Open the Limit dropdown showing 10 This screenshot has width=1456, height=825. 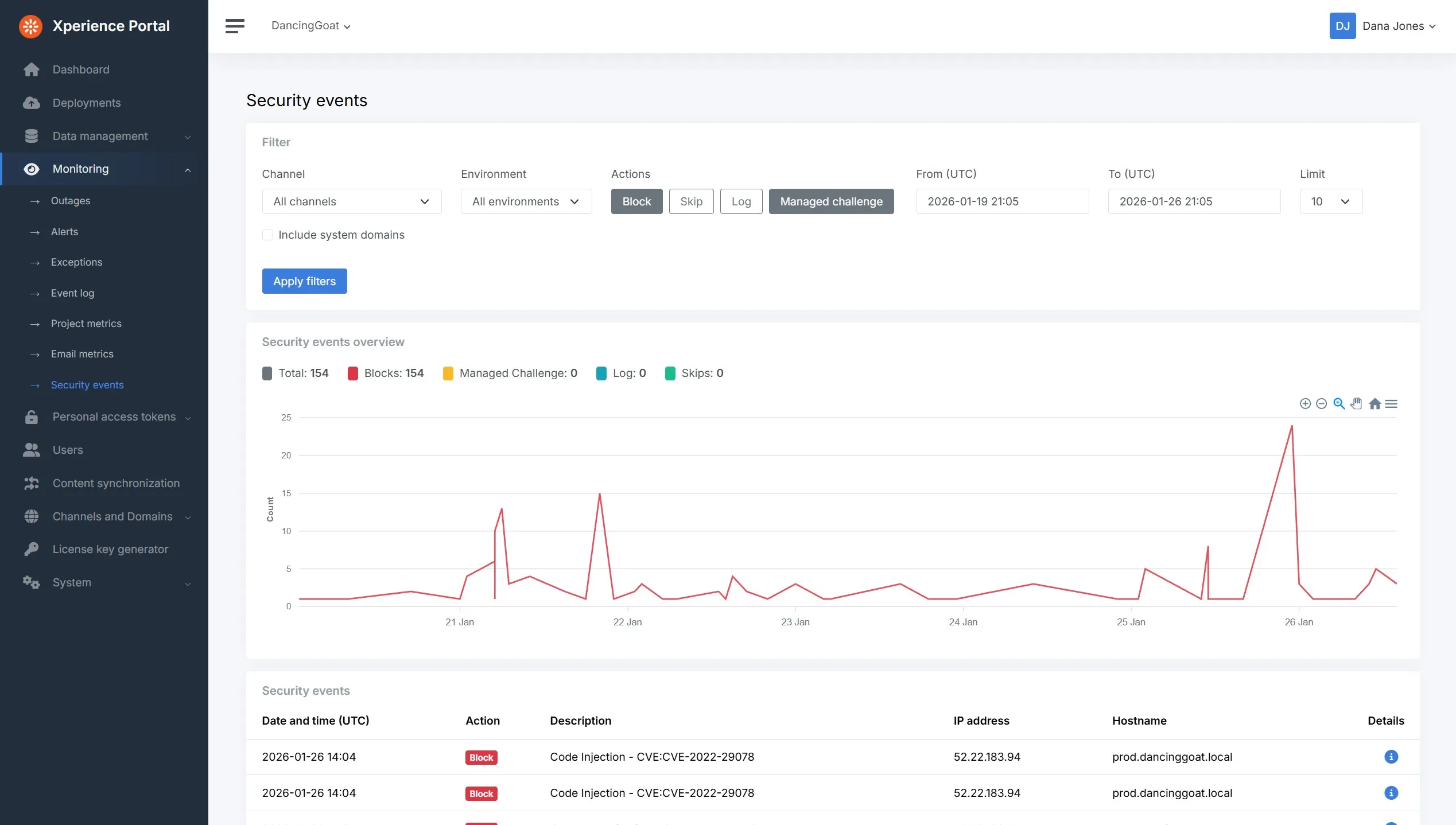[1330, 201]
